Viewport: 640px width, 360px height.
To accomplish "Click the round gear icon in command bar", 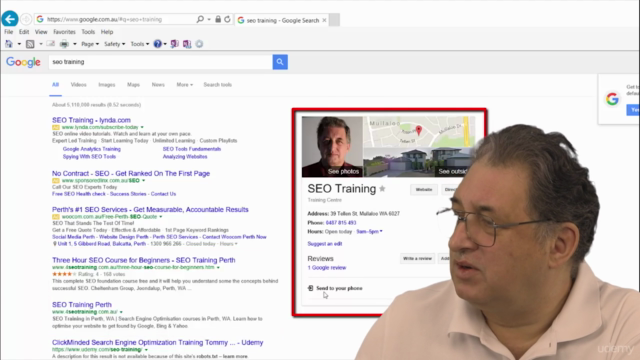I will pos(199,44).
